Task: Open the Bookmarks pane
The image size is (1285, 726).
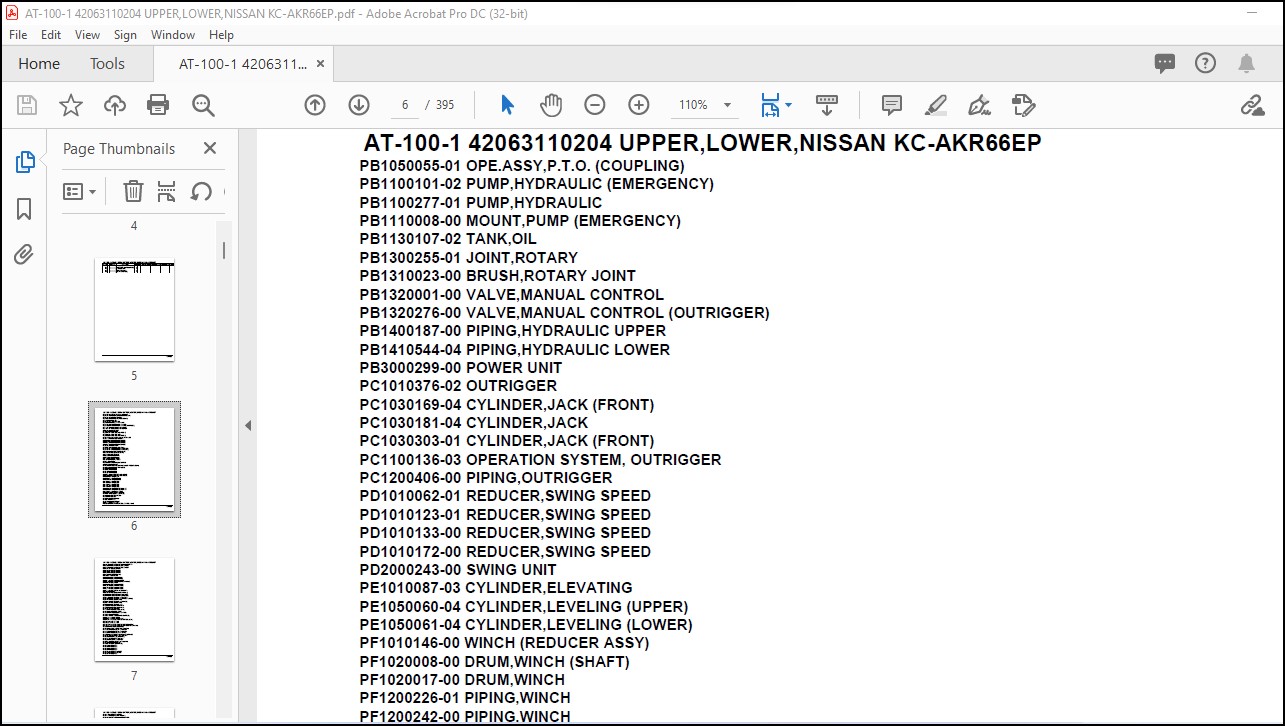Action: (24, 208)
